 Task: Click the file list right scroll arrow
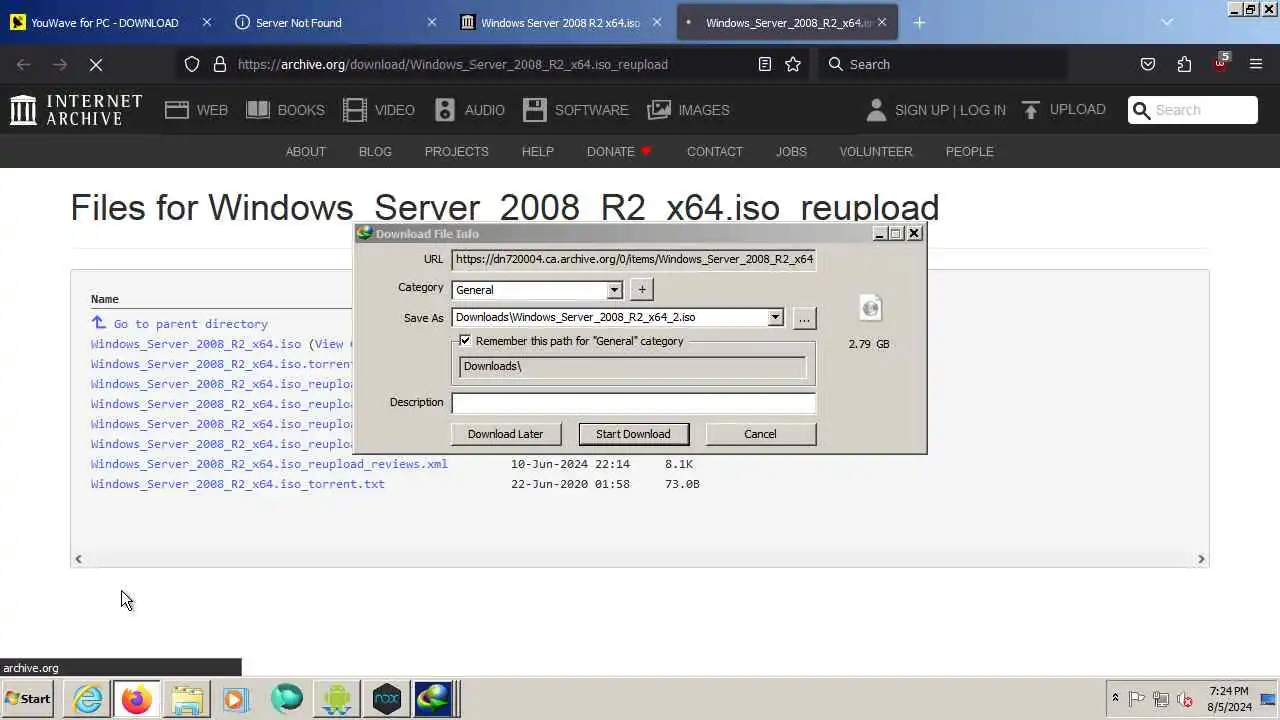coord(1201,559)
